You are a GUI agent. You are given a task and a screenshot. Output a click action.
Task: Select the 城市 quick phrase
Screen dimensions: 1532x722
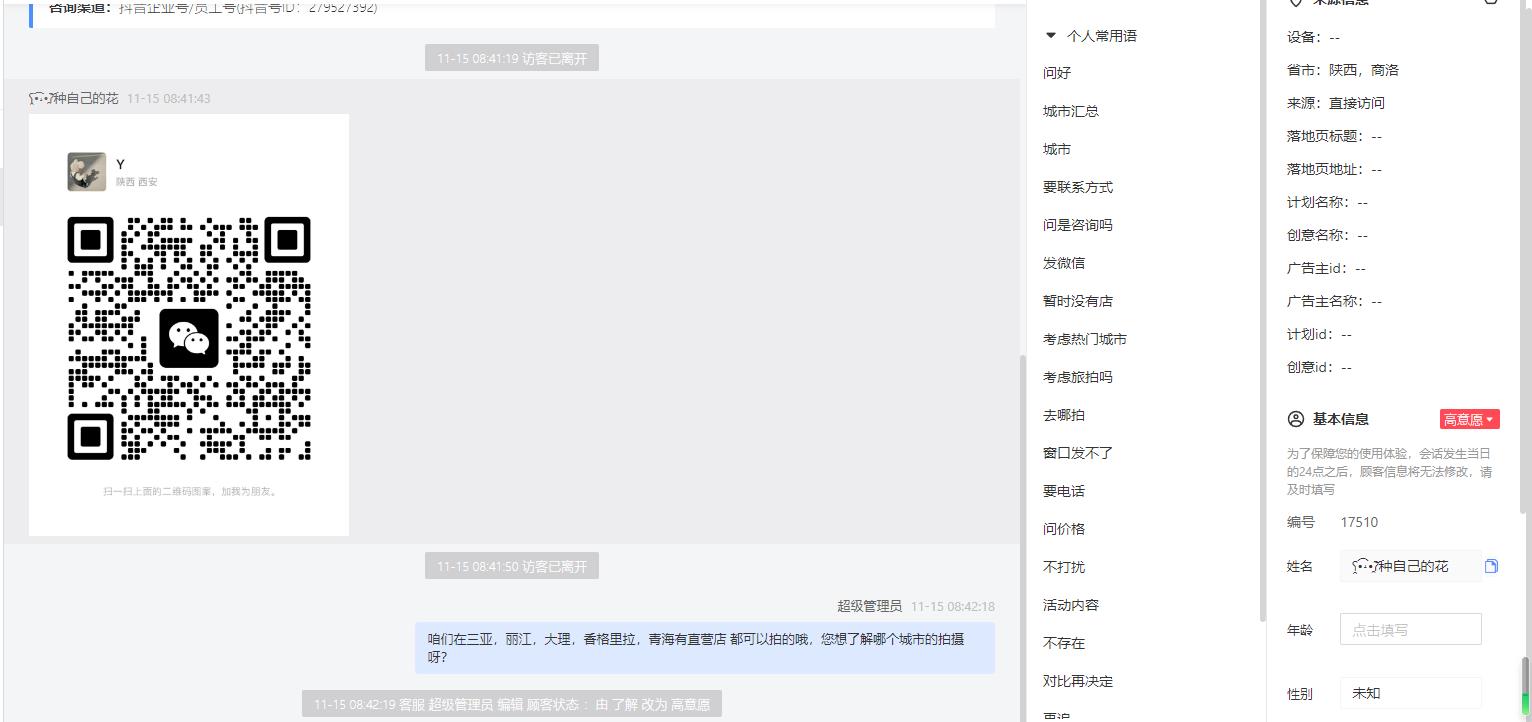(1057, 149)
